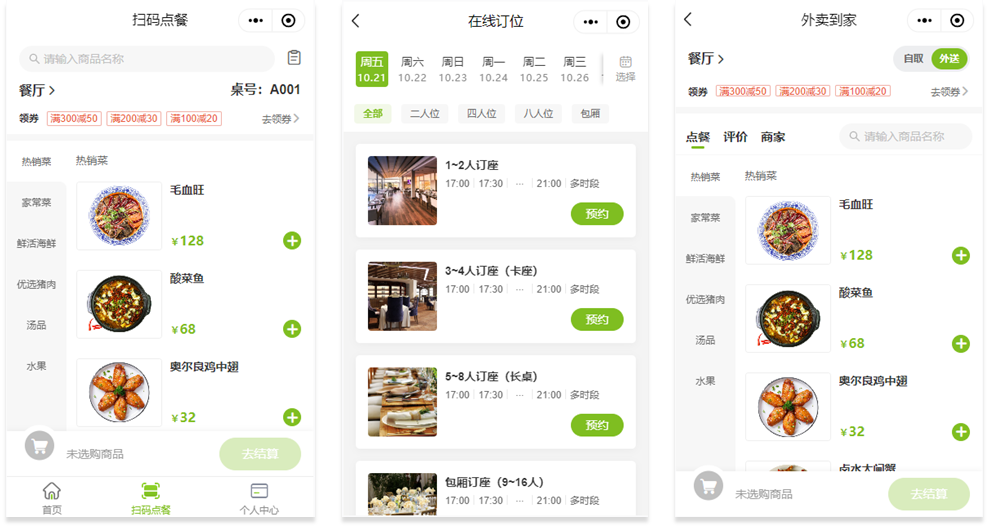Screen dimensions: 989x528
Task: Focus the product search field in 外卖到家
Action: [x=906, y=136]
